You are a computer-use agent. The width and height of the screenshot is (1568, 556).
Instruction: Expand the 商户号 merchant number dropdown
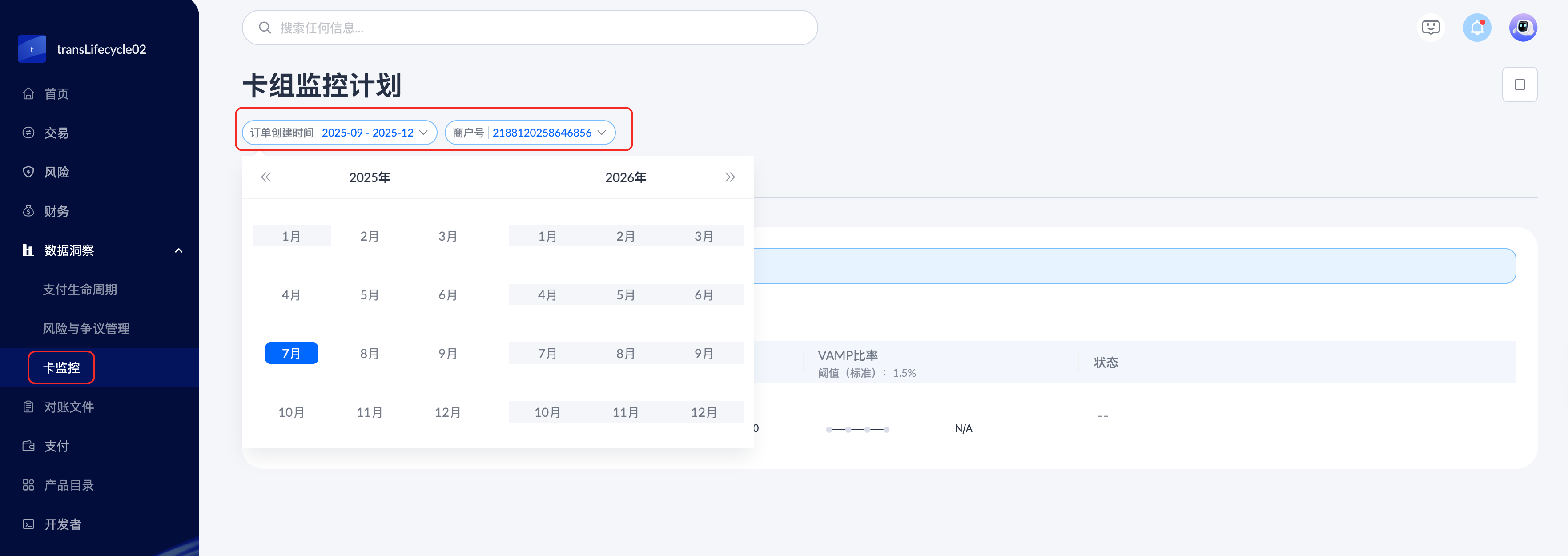(x=530, y=133)
